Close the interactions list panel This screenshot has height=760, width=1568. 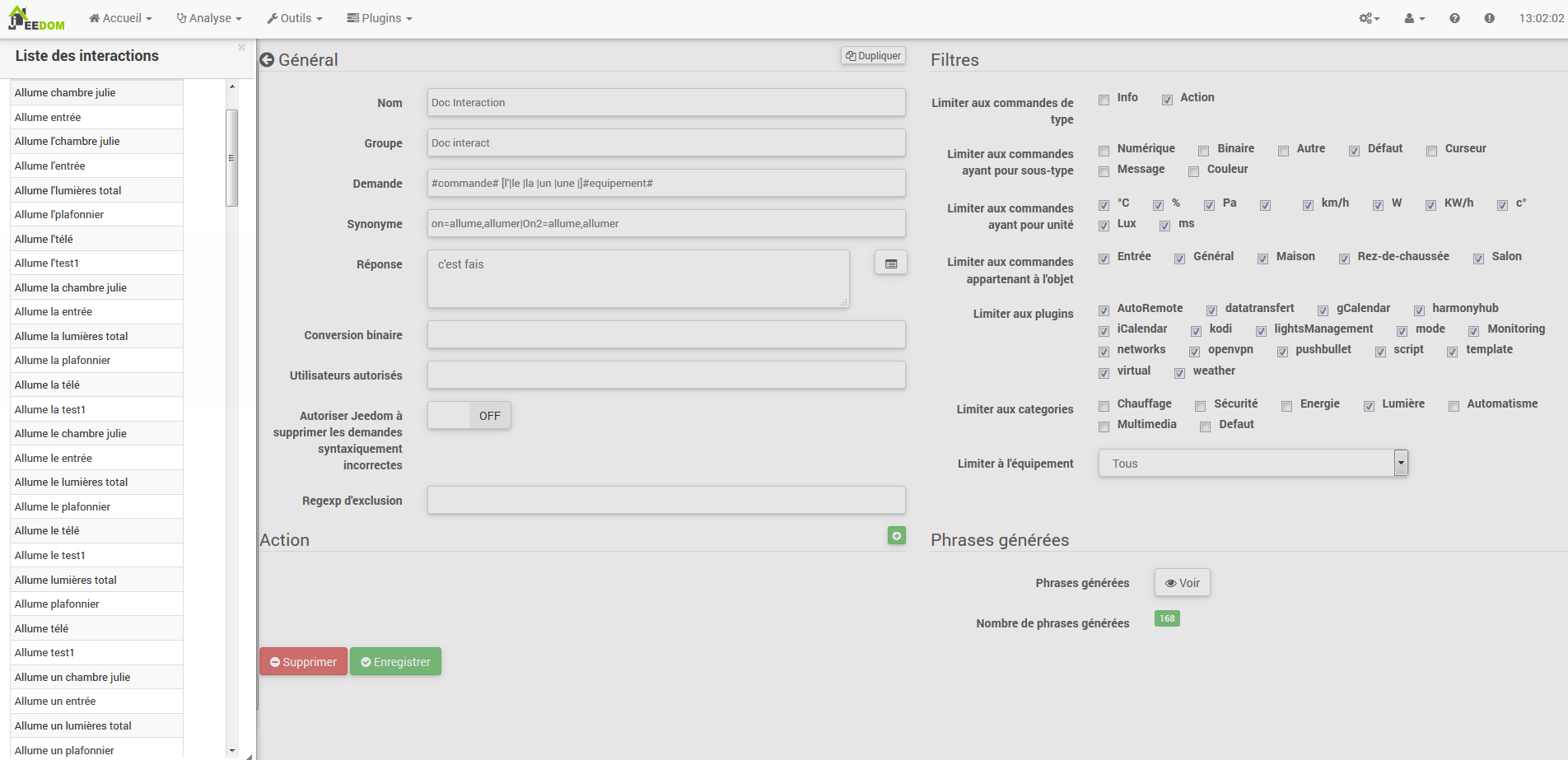click(x=241, y=48)
